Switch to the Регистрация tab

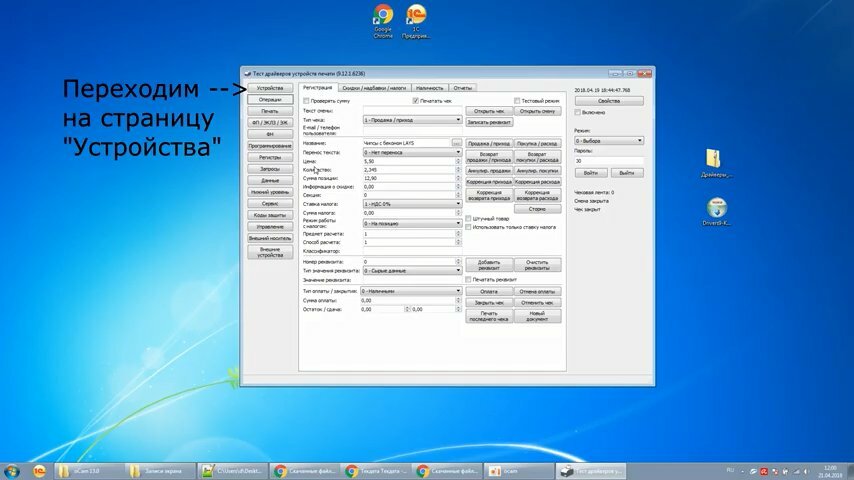point(318,87)
